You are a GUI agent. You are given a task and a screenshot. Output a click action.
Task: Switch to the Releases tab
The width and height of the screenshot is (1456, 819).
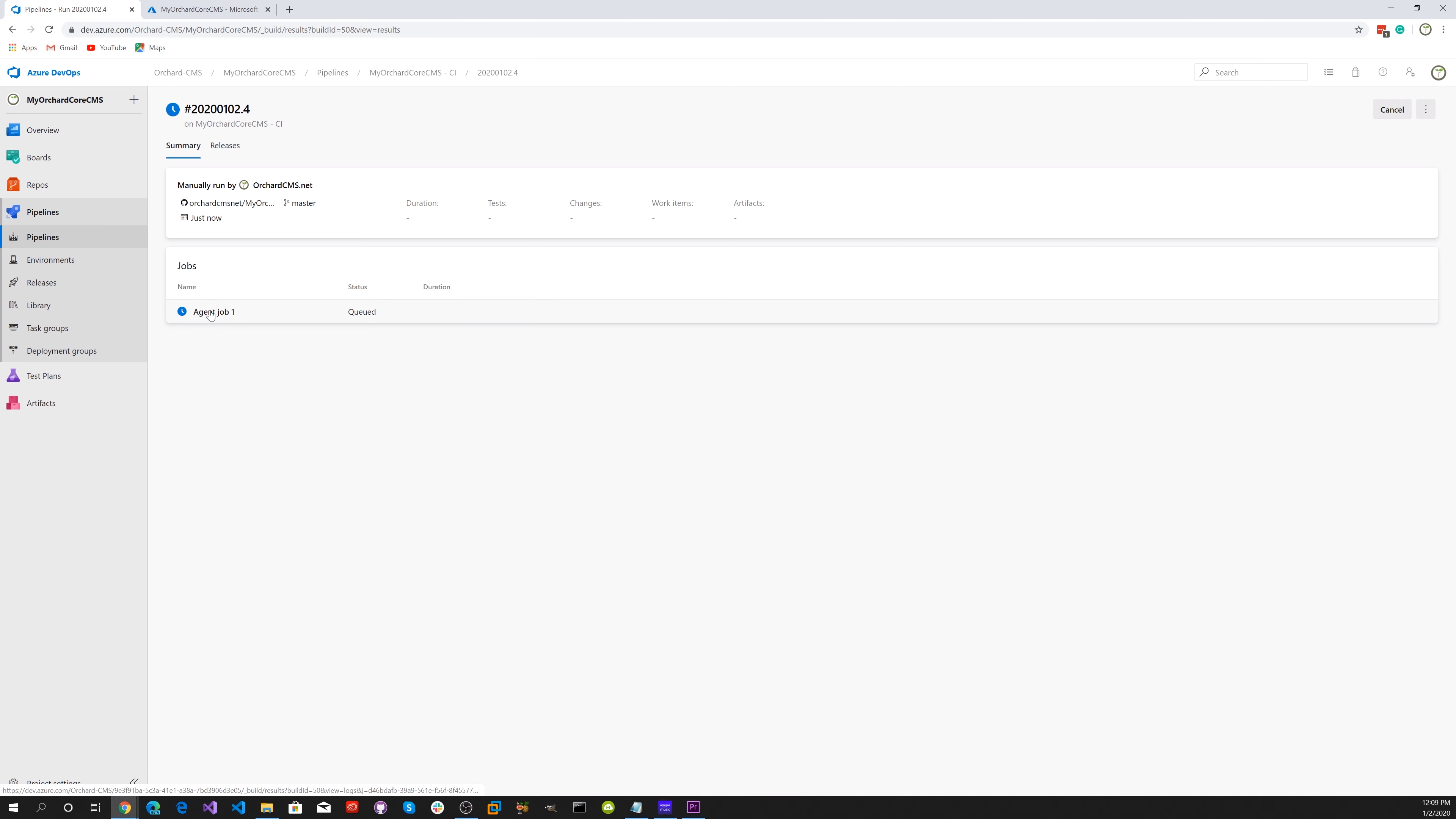225,145
